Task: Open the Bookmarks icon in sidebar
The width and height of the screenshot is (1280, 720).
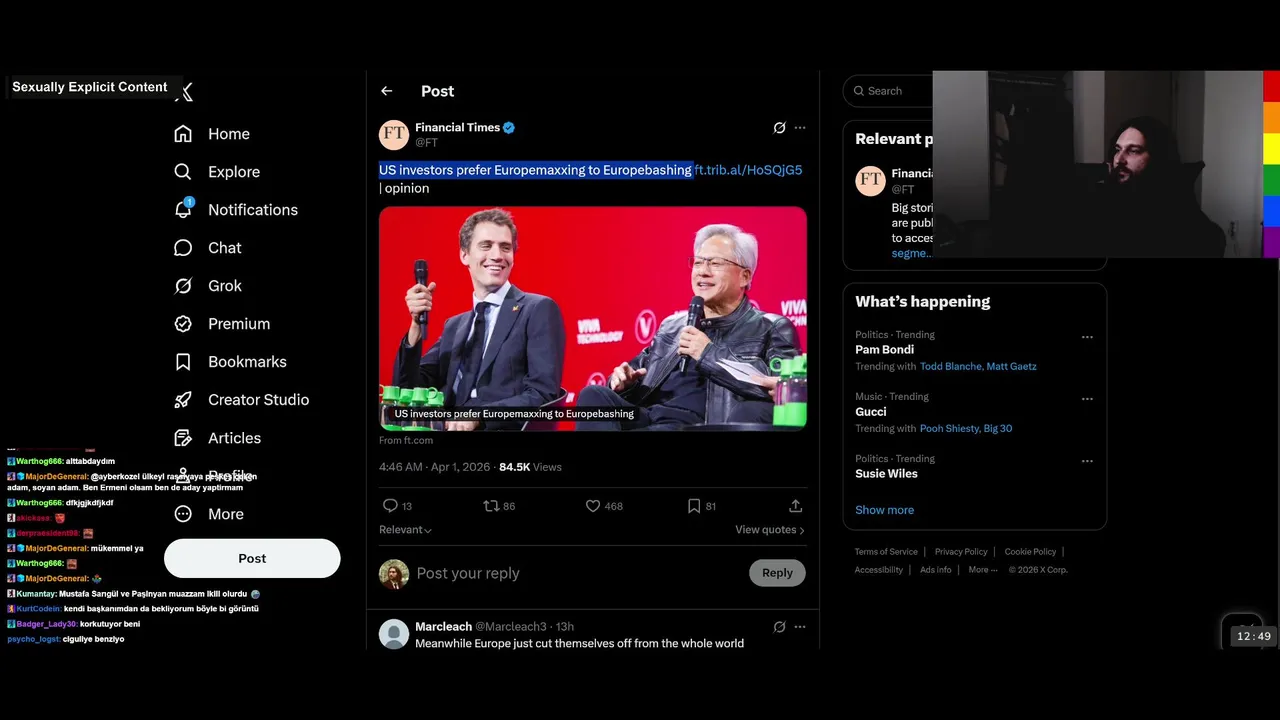Action: tap(183, 362)
